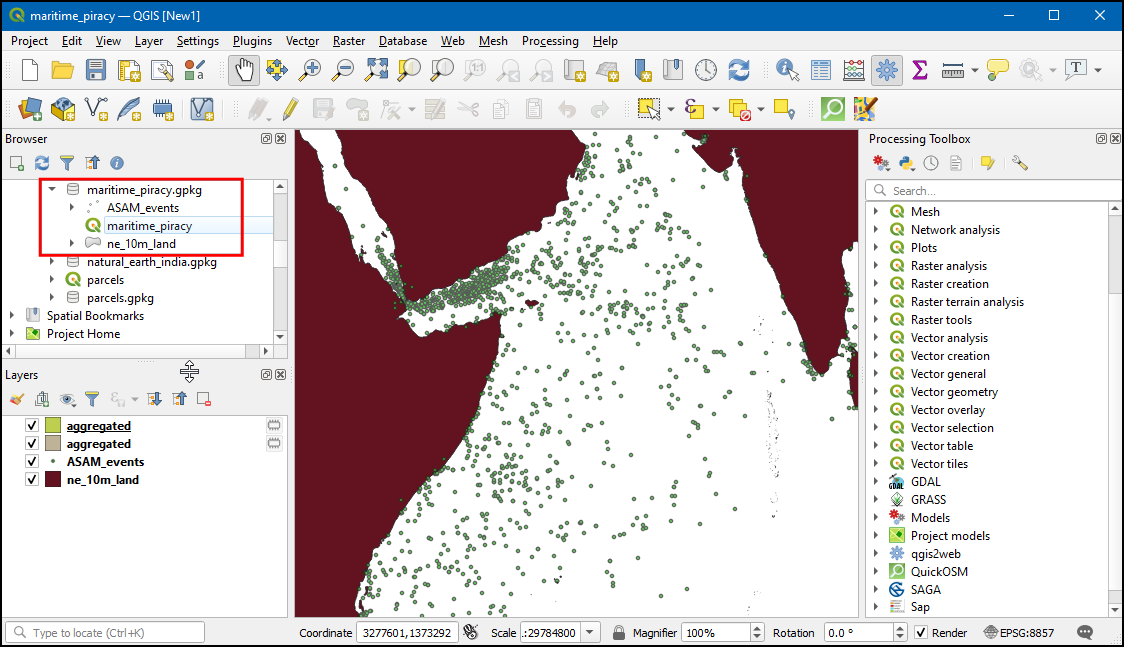Toggle the Render checkbox

(x=921, y=633)
